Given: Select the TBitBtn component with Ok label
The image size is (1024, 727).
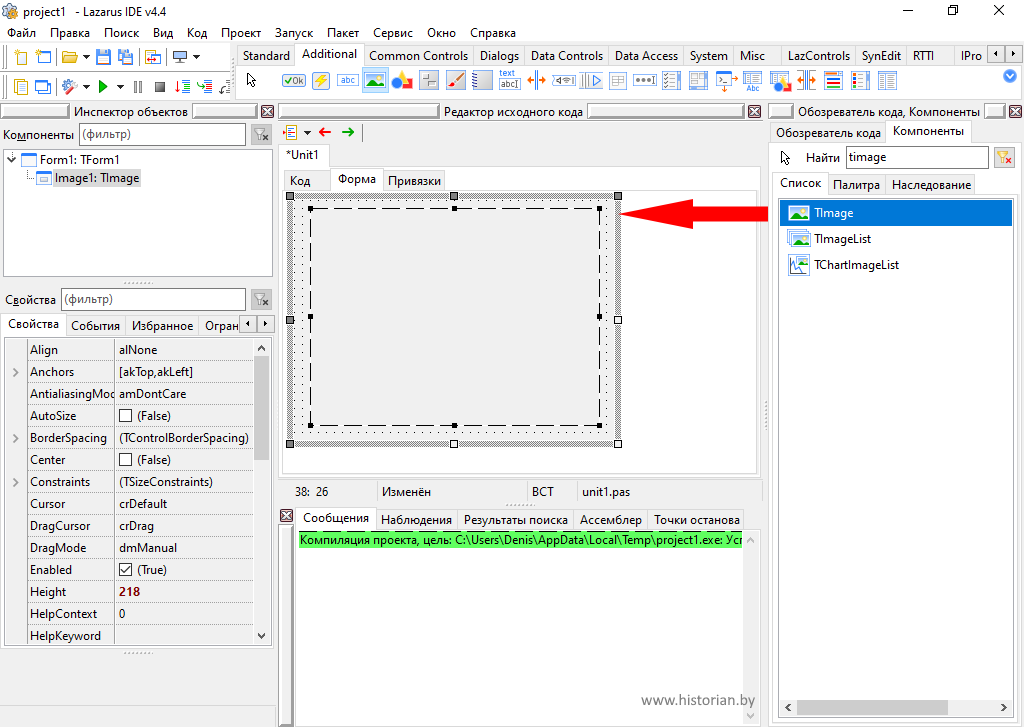Looking at the screenshot, I should coord(294,81).
